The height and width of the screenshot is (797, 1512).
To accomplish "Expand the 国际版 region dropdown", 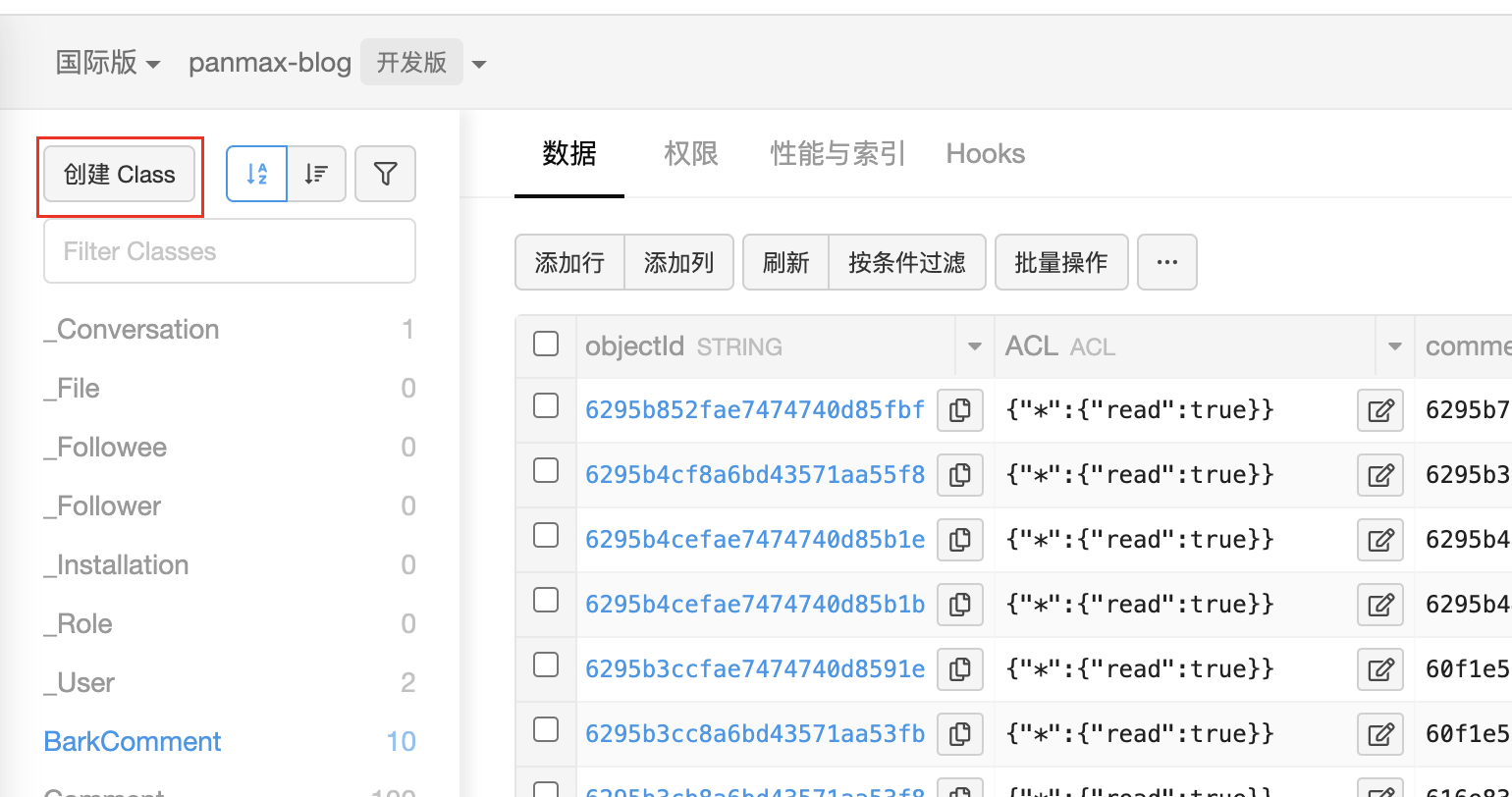I will 108,64.
